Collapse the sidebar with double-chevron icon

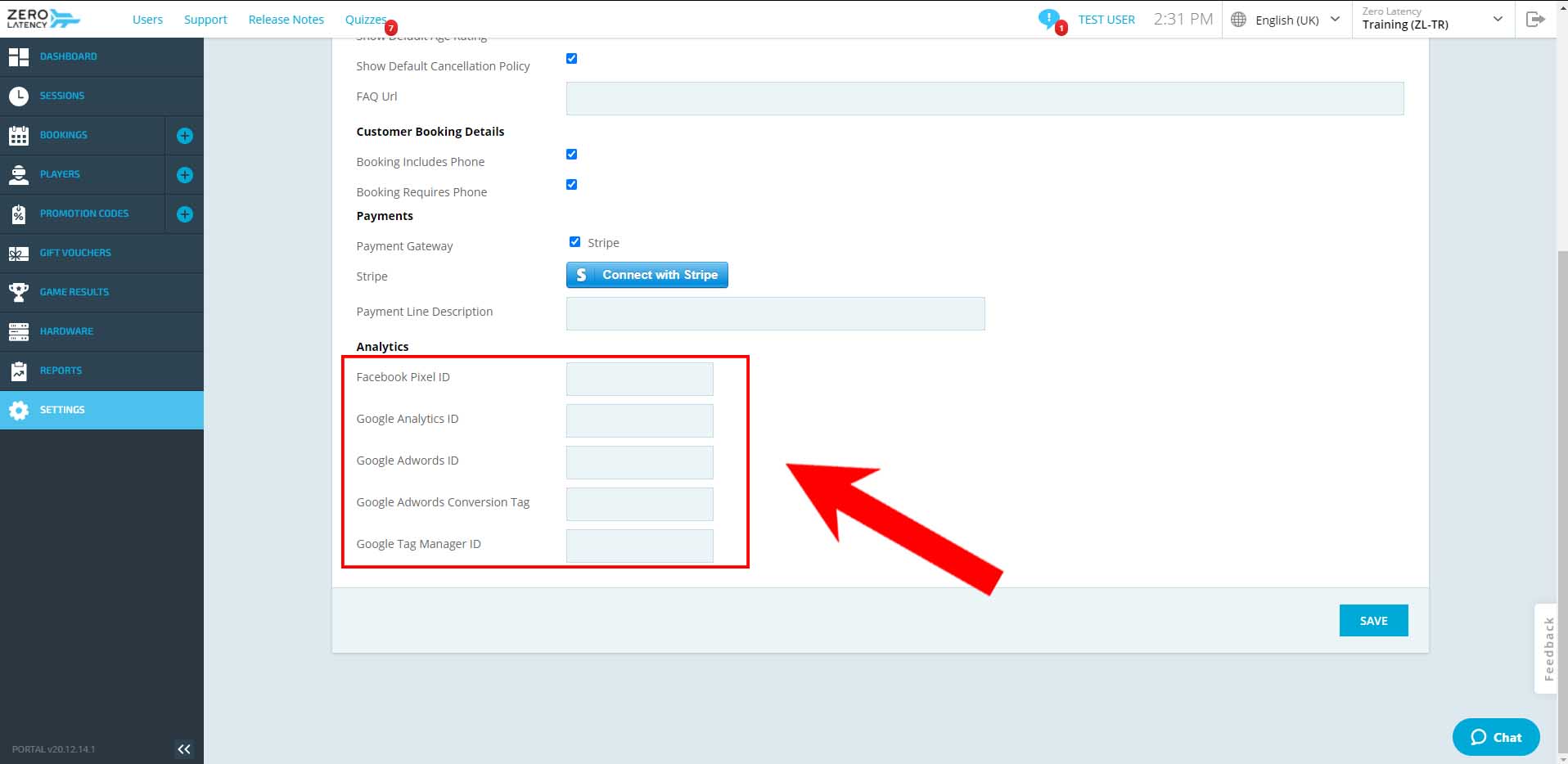184,748
